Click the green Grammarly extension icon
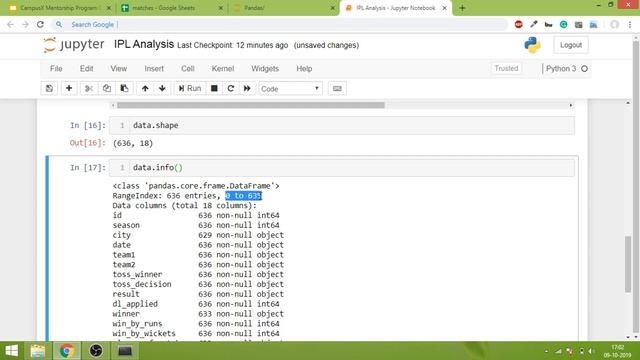 point(563,24)
